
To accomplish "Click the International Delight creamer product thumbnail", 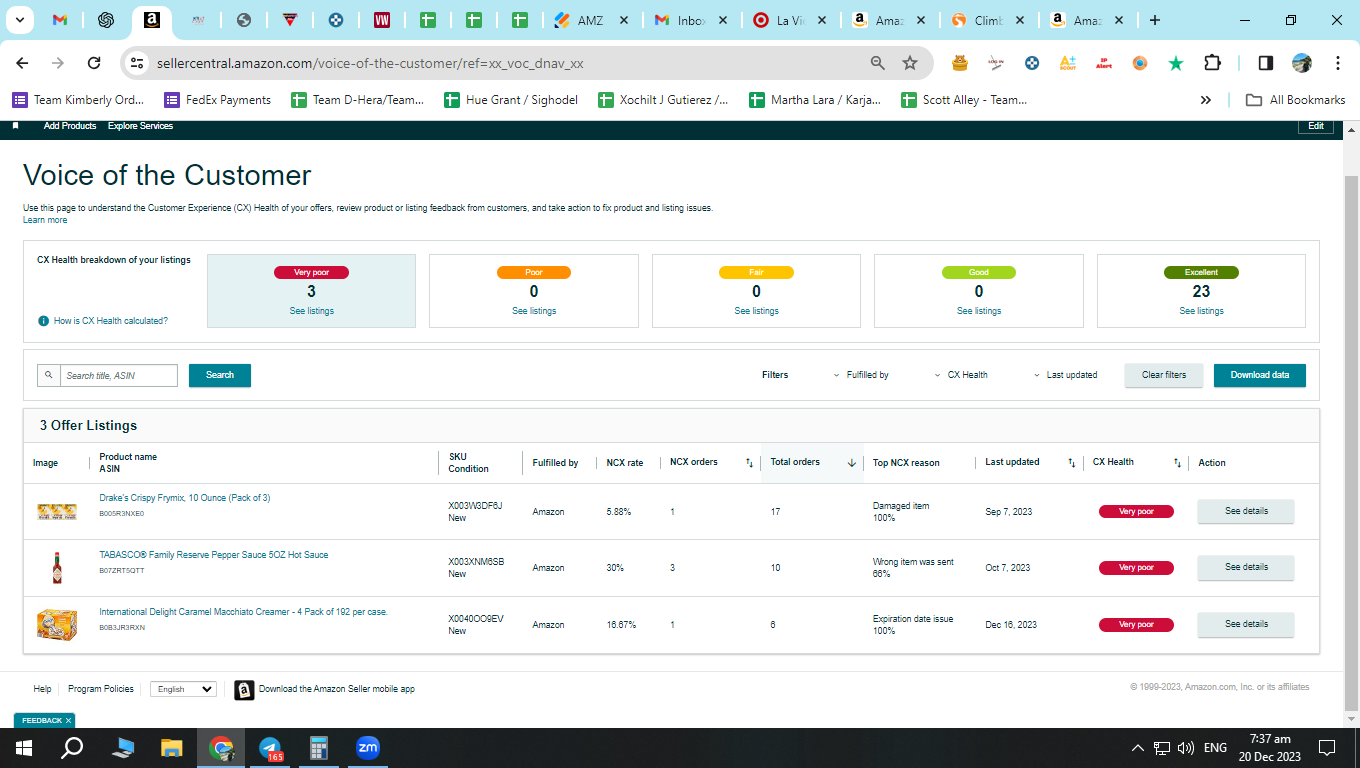I will click(x=57, y=624).
